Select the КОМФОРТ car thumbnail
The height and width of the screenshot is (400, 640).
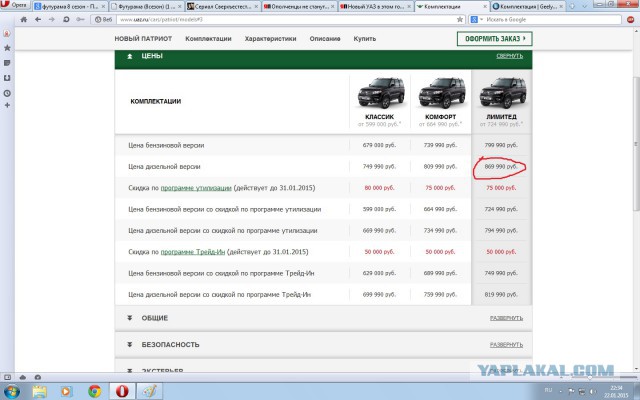[x=441, y=93]
